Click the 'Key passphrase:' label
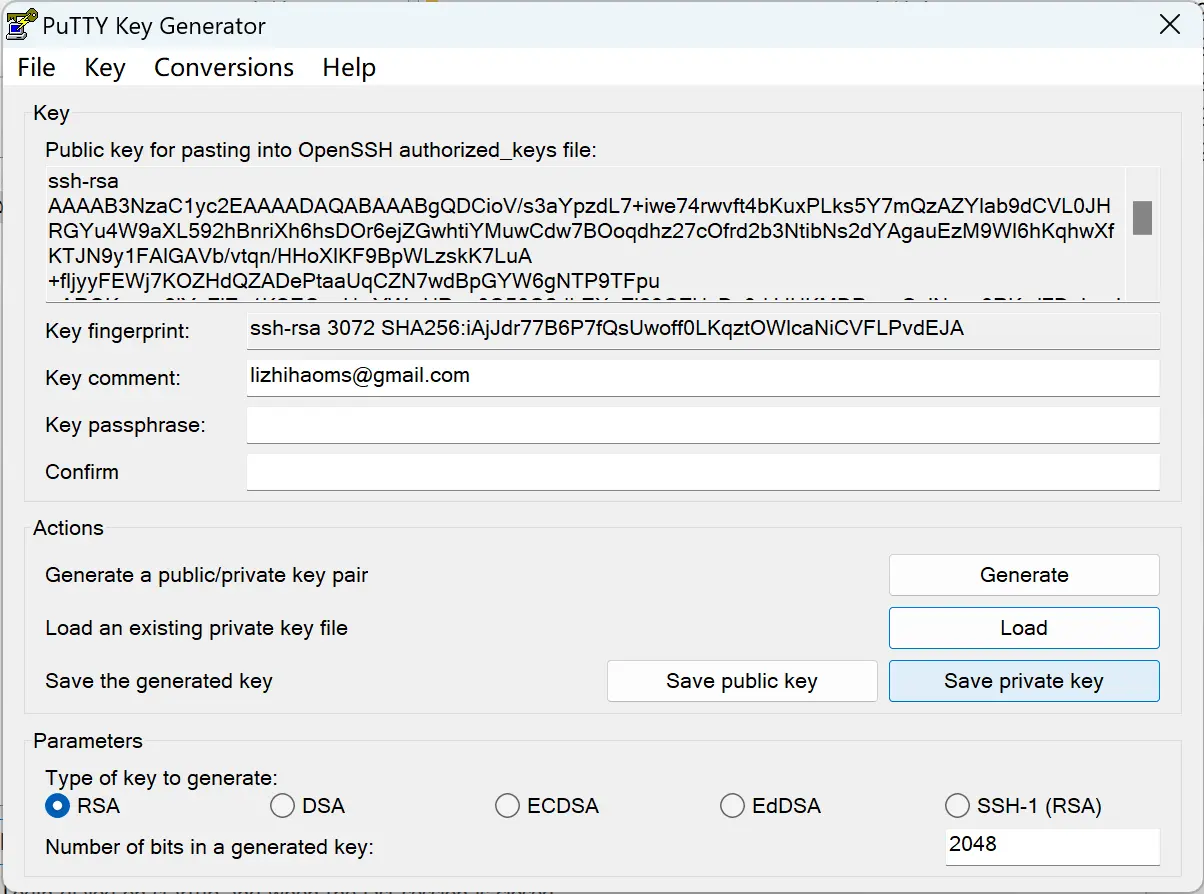This screenshot has height=894, width=1204. [125, 425]
